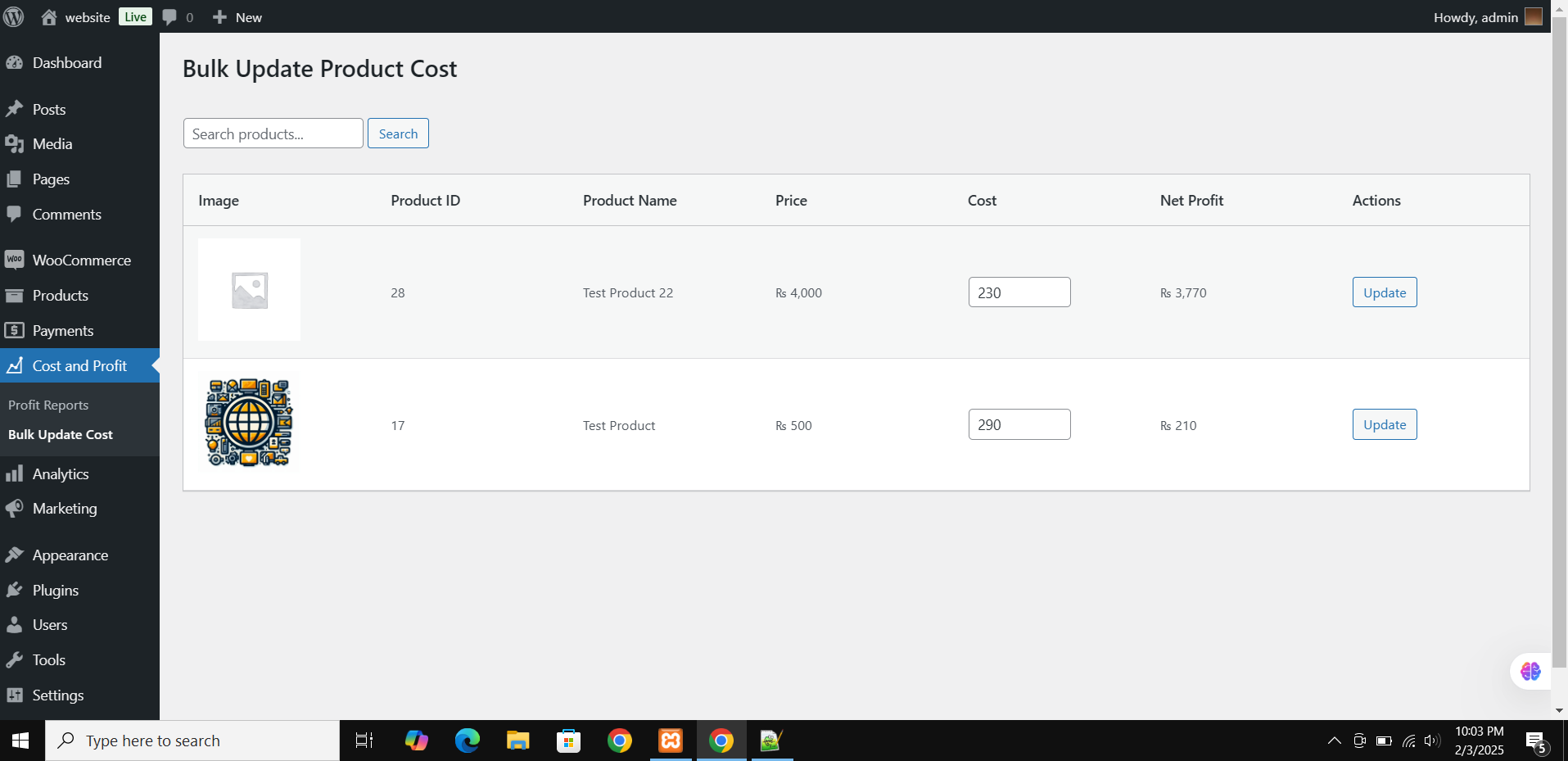Image resolution: width=1568 pixels, height=761 pixels.
Task: Click the Search button
Action: pyautogui.click(x=398, y=134)
